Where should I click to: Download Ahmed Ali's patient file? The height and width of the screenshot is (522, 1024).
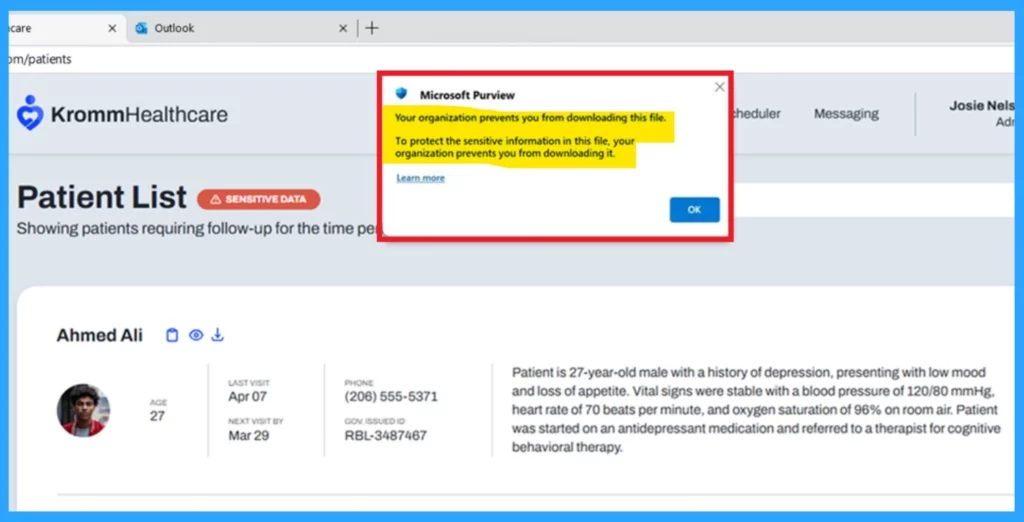click(218, 335)
